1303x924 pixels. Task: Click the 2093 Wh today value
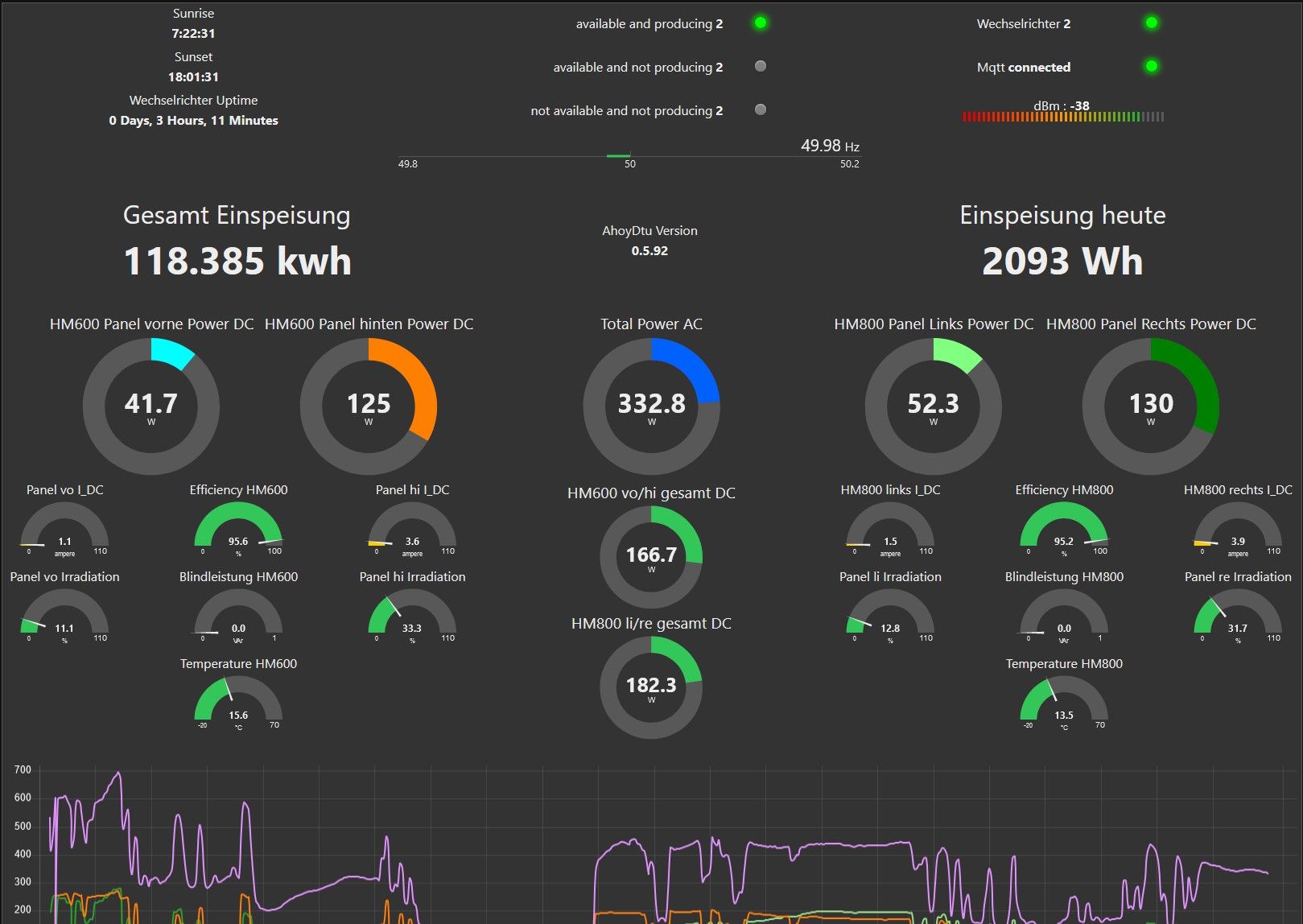click(x=1062, y=262)
